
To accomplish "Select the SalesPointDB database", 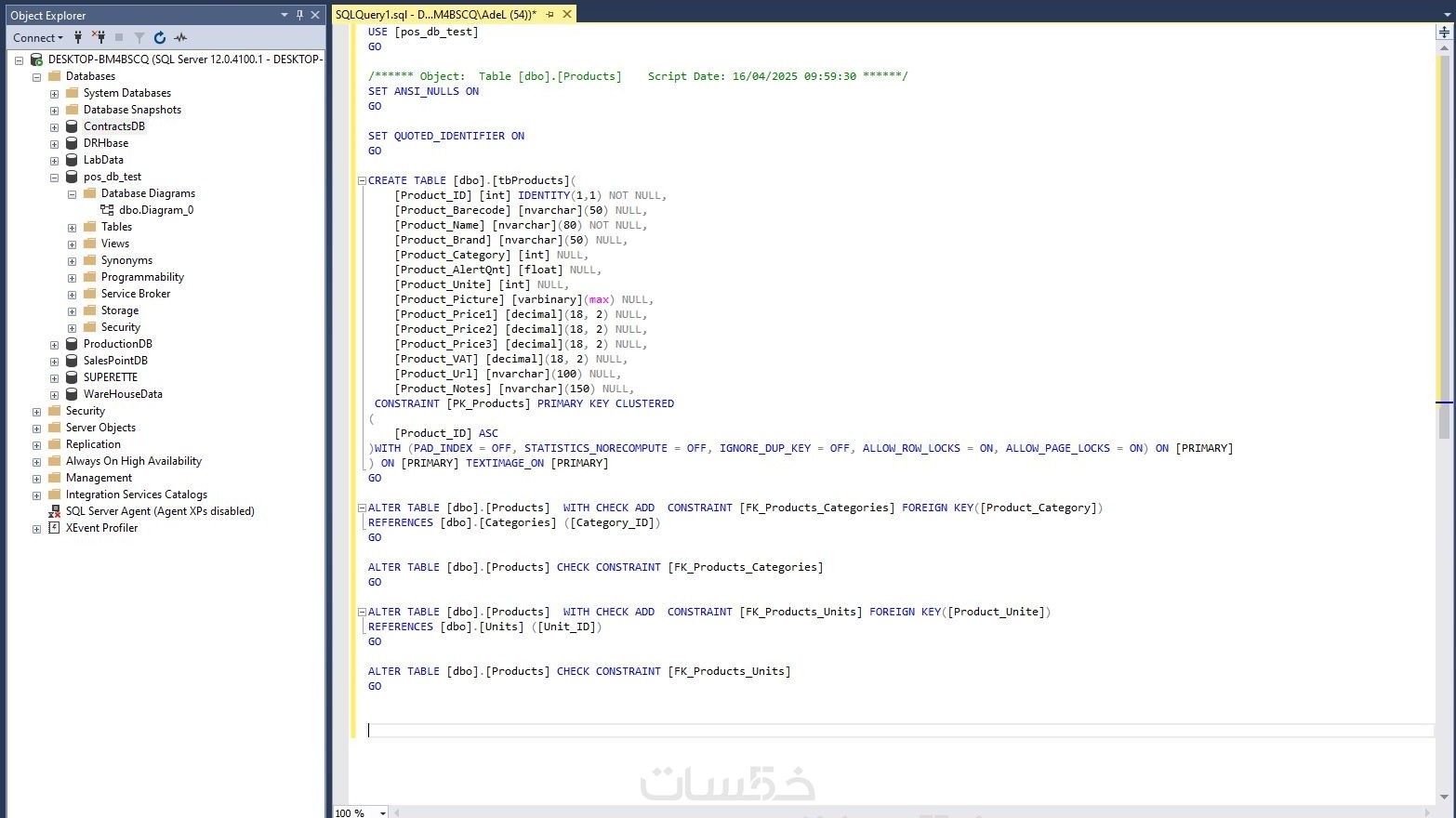I will pyautogui.click(x=115, y=361).
